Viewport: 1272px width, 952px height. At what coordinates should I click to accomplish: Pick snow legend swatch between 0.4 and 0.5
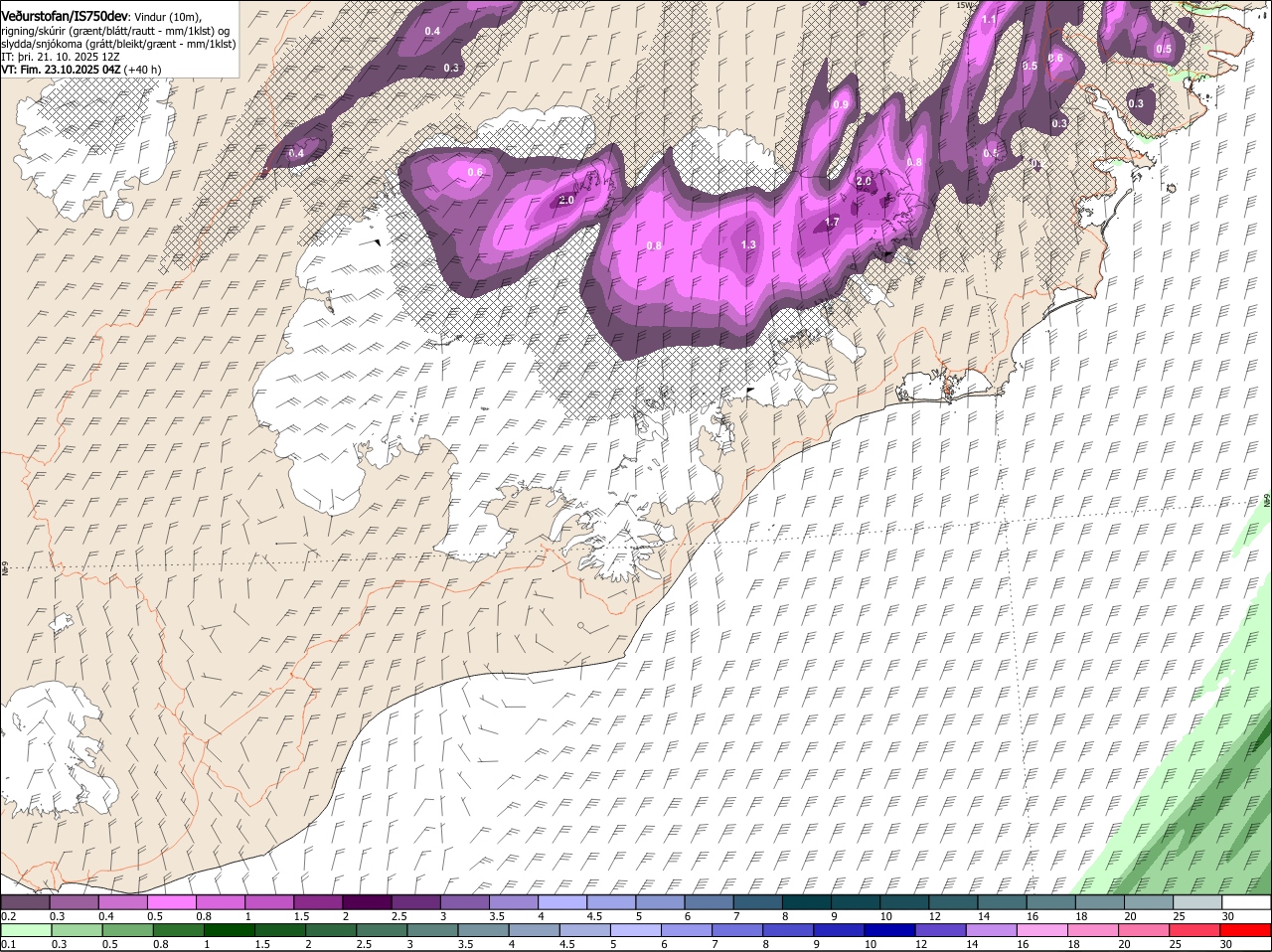123,902
